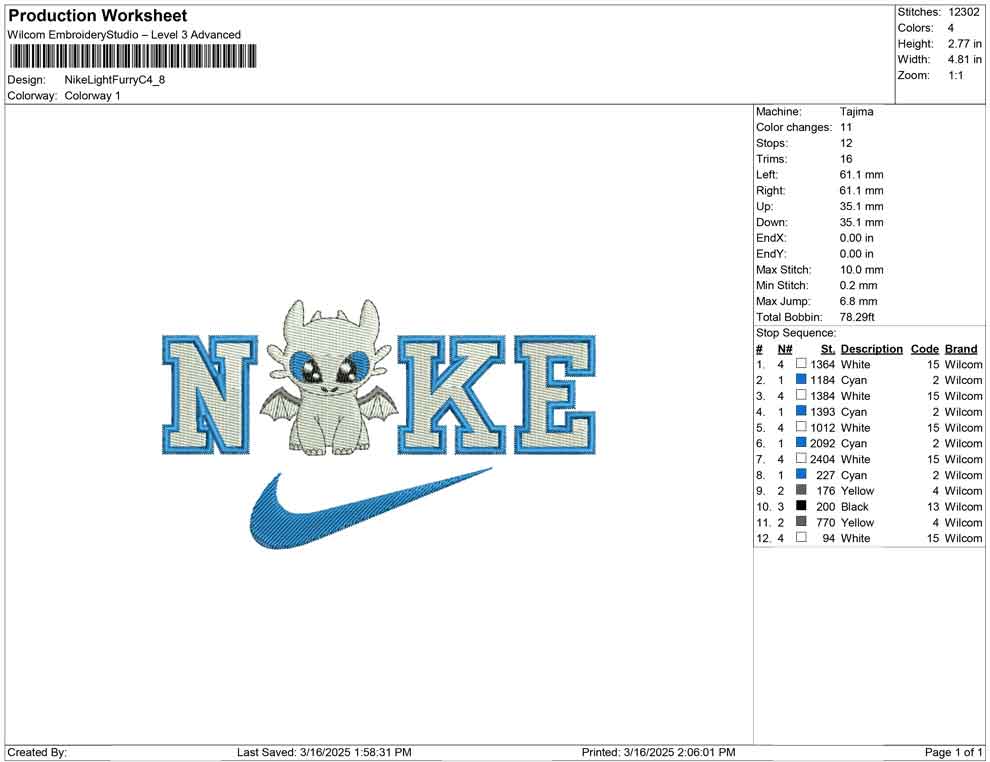Click 'Printed: 3/16/2025 2:06:01 PM'
The height and width of the screenshot is (762, 990).
(659, 752)
